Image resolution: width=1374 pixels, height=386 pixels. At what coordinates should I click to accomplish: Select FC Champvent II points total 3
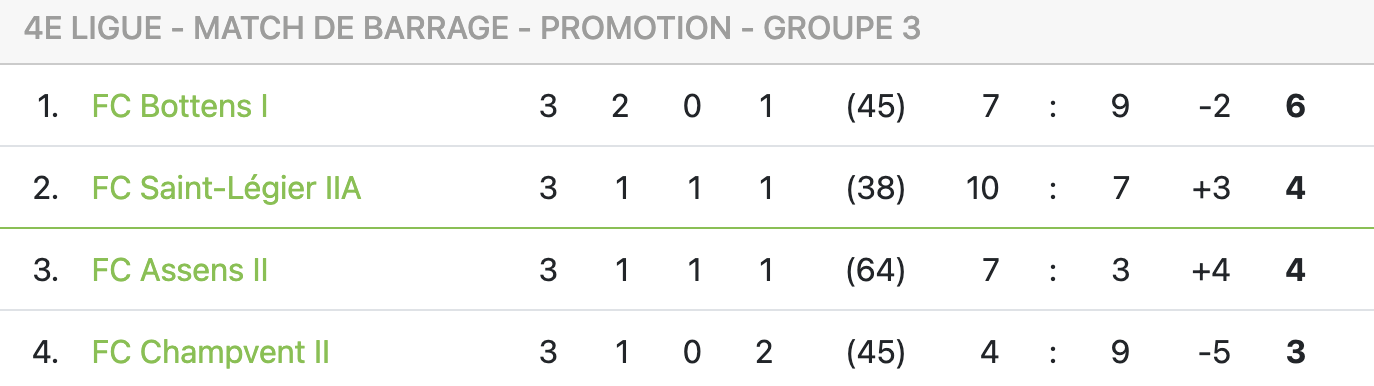(1296, 352)
